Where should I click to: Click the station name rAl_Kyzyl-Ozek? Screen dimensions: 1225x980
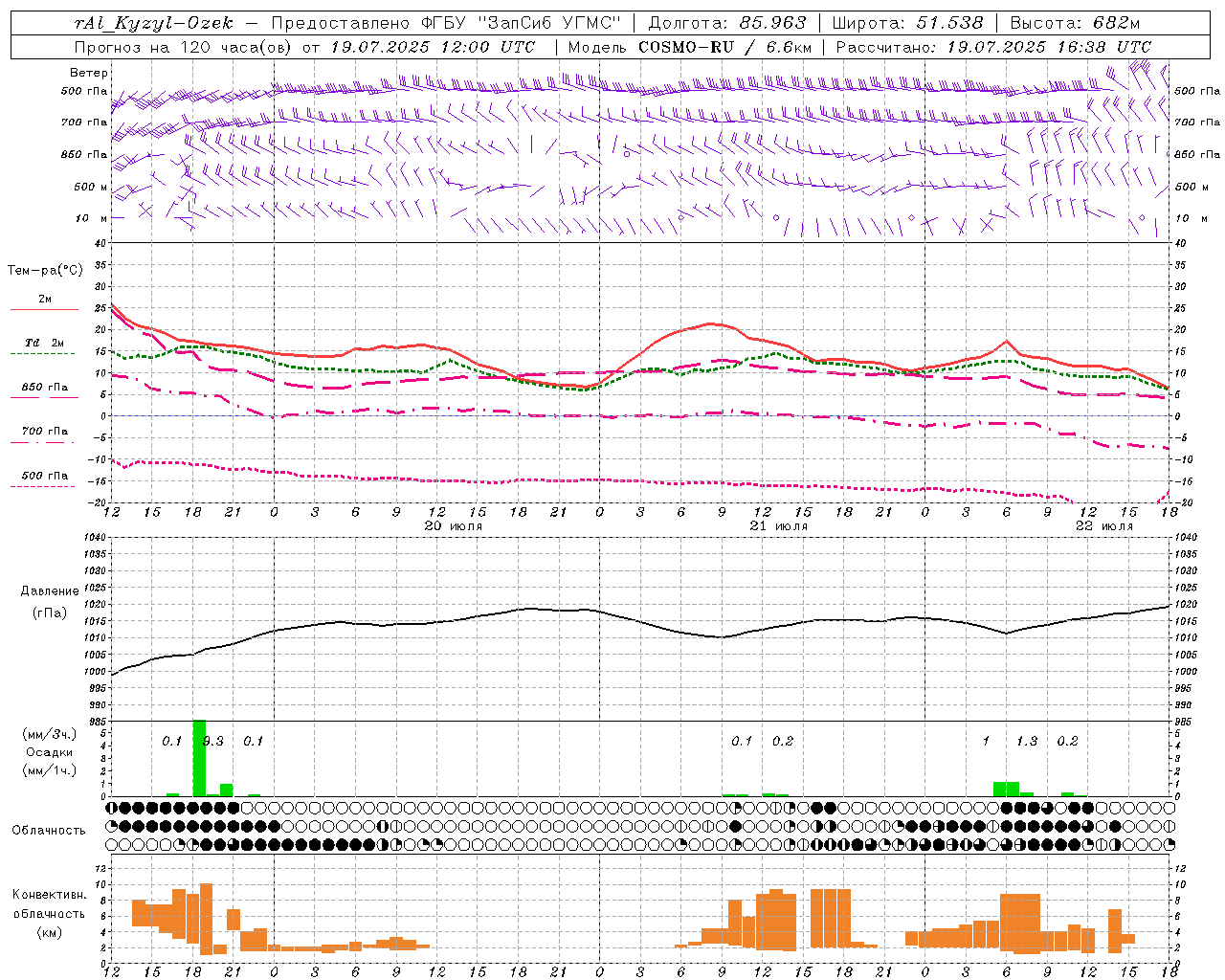point(154,23)
